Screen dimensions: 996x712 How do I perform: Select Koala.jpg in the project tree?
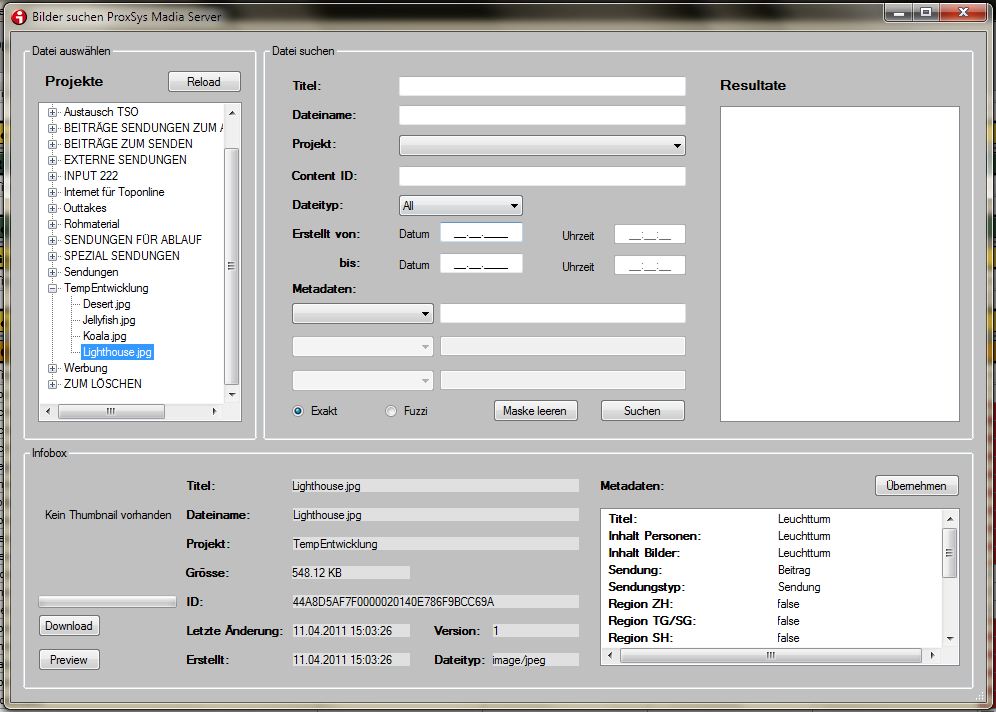tap(104, 336)
